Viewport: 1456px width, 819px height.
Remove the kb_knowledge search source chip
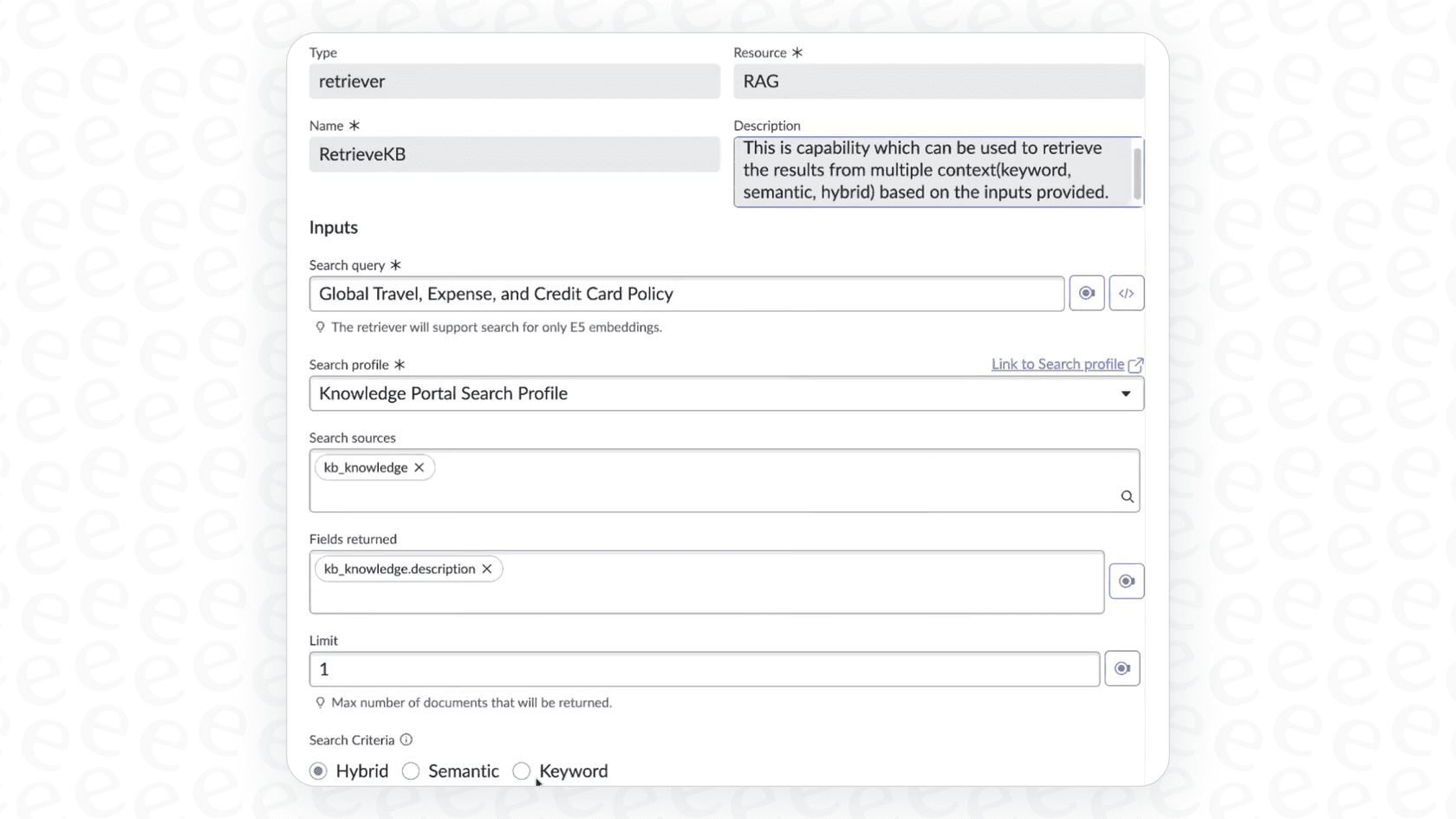click(x=419, y=467)
